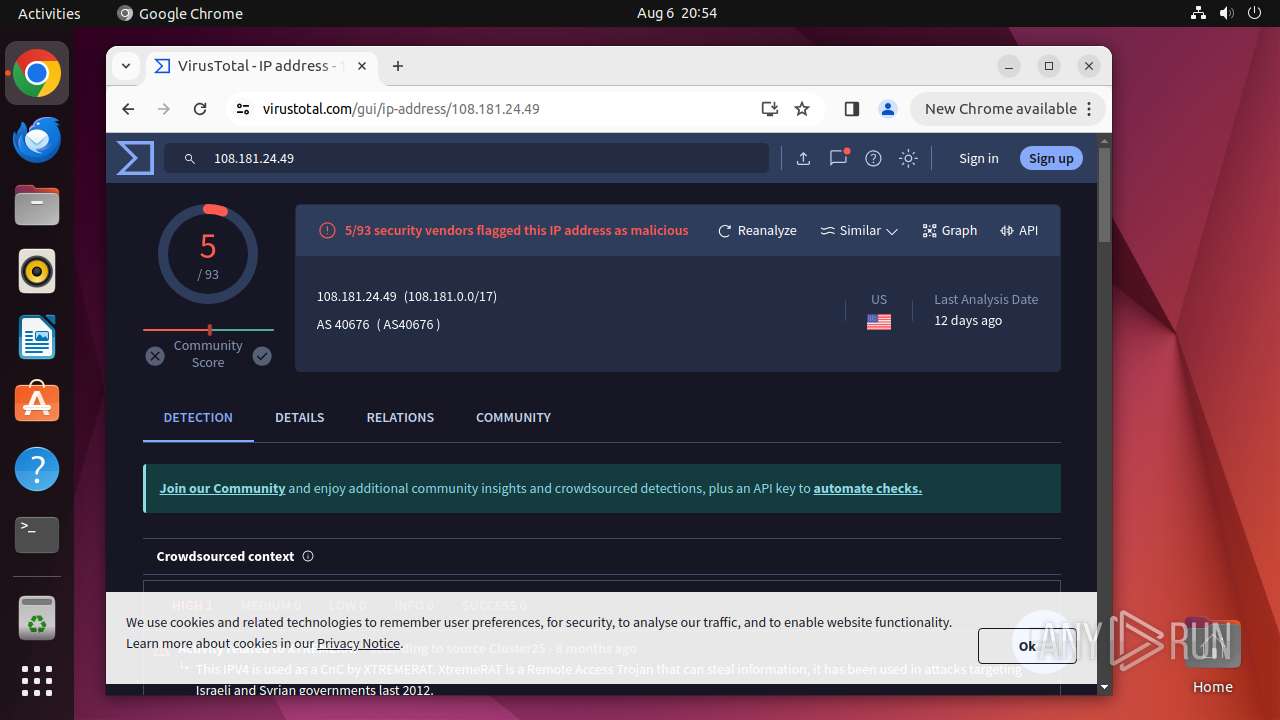Expand the Similar dropdown

(x=859, y=230)
